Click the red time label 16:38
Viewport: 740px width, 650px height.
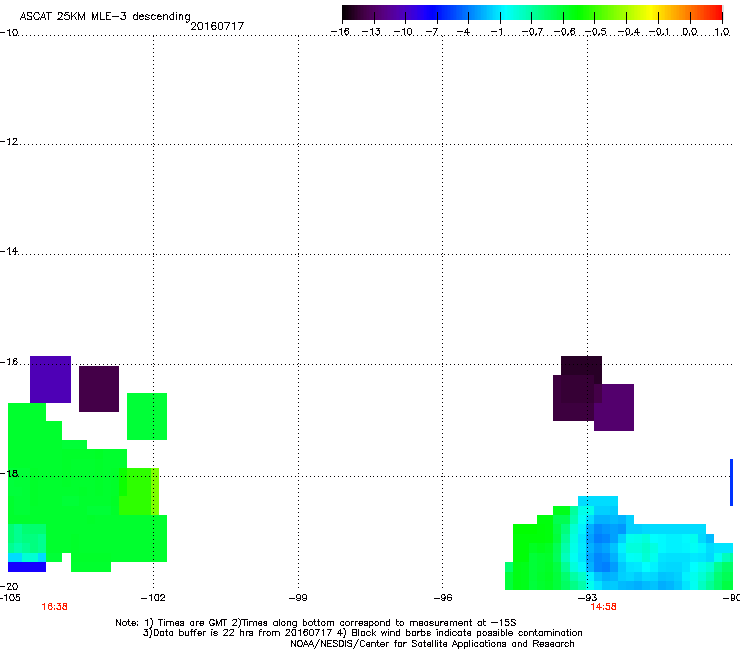(x=54, y=607)
